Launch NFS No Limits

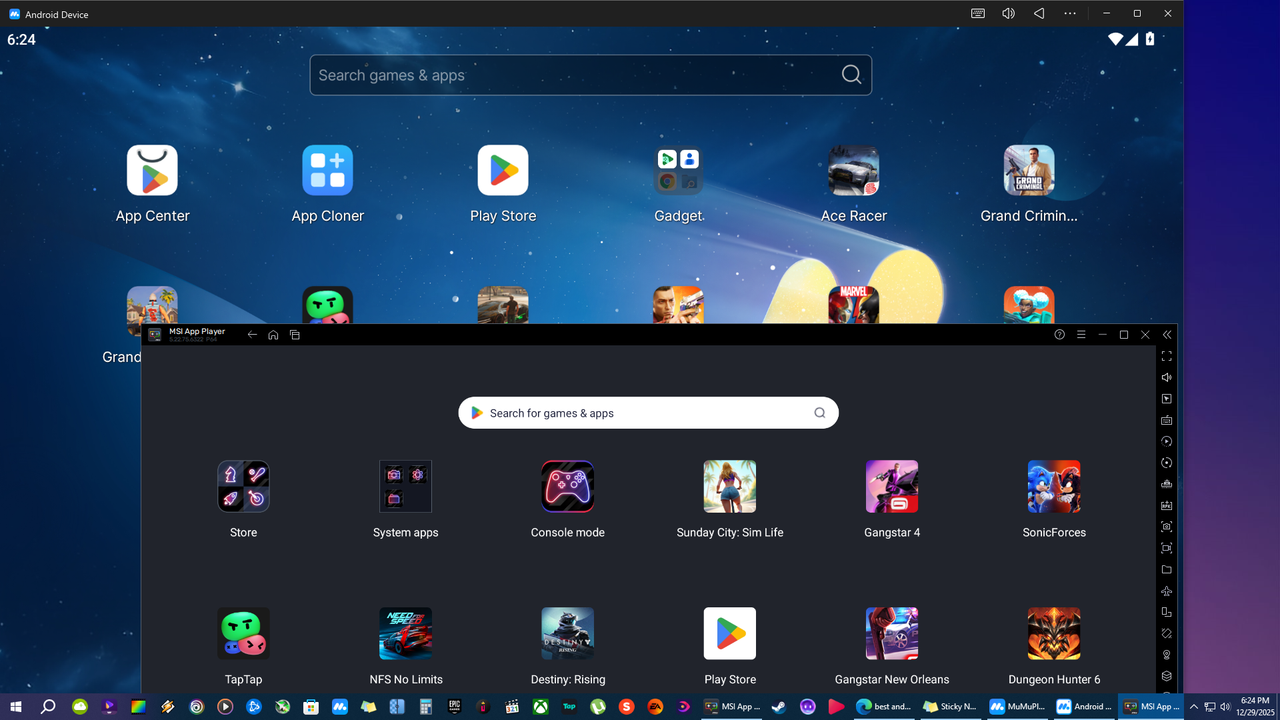[405, 633]
